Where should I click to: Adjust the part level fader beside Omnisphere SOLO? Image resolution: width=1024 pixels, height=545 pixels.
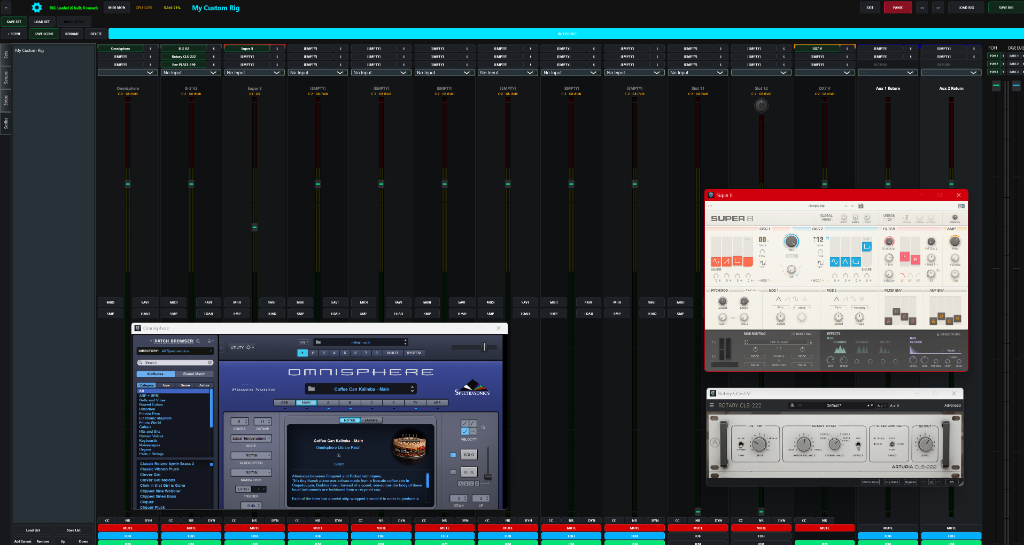click(x=488, y=476)
